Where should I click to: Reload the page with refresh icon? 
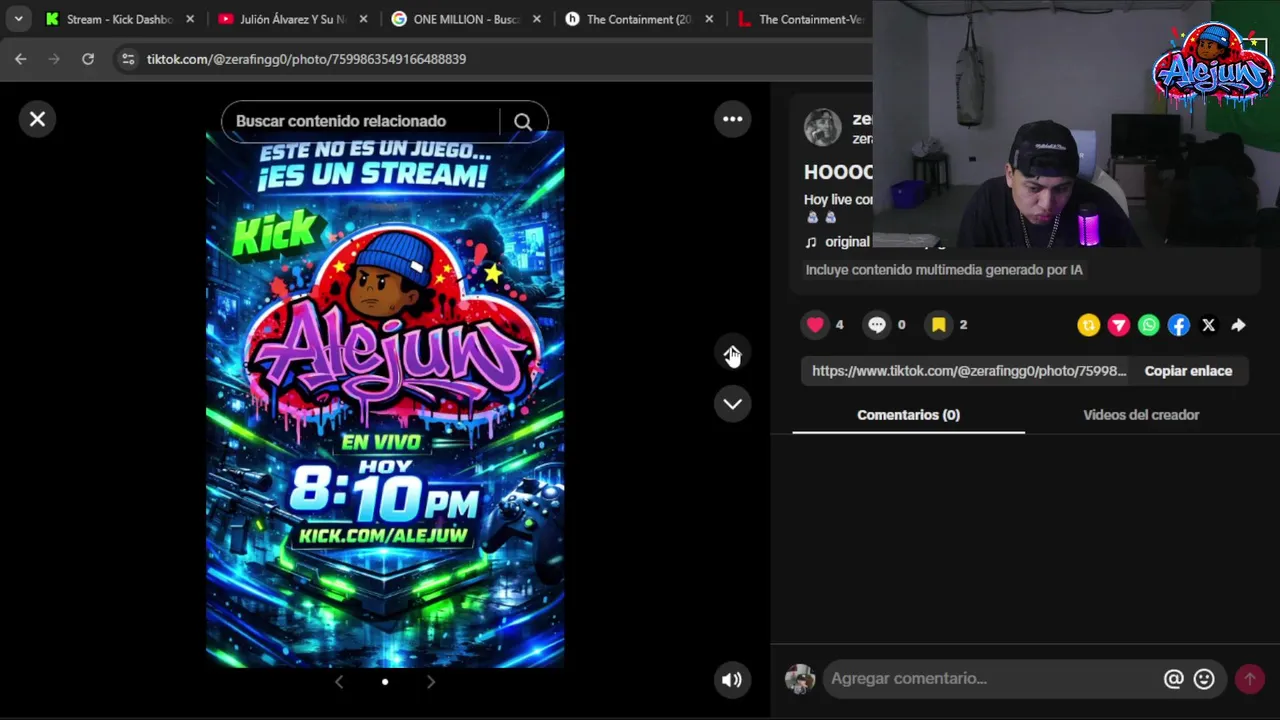tap(88, 59)
